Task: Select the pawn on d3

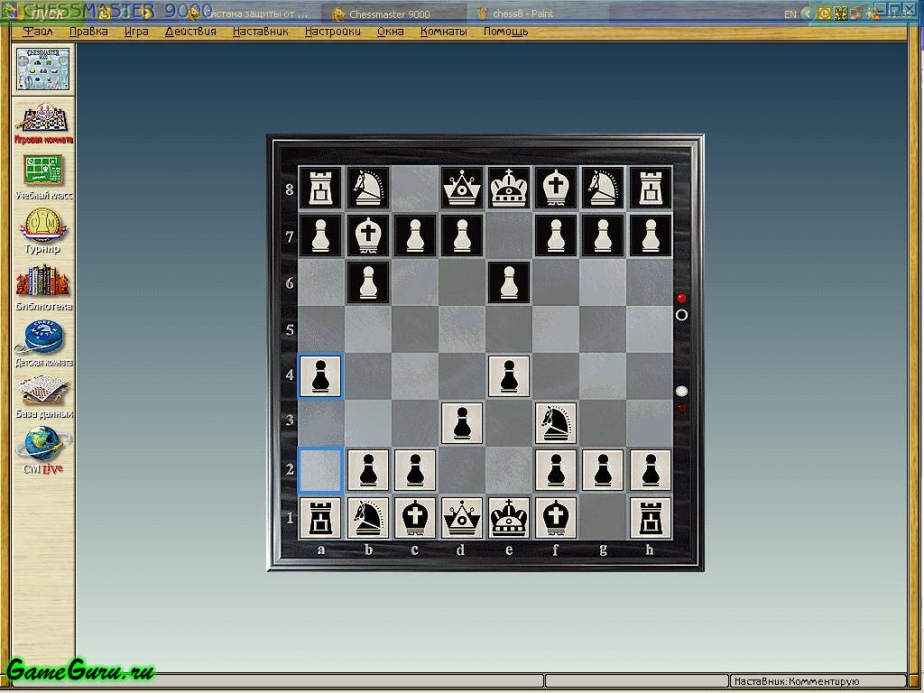Action: pos(462,423)
